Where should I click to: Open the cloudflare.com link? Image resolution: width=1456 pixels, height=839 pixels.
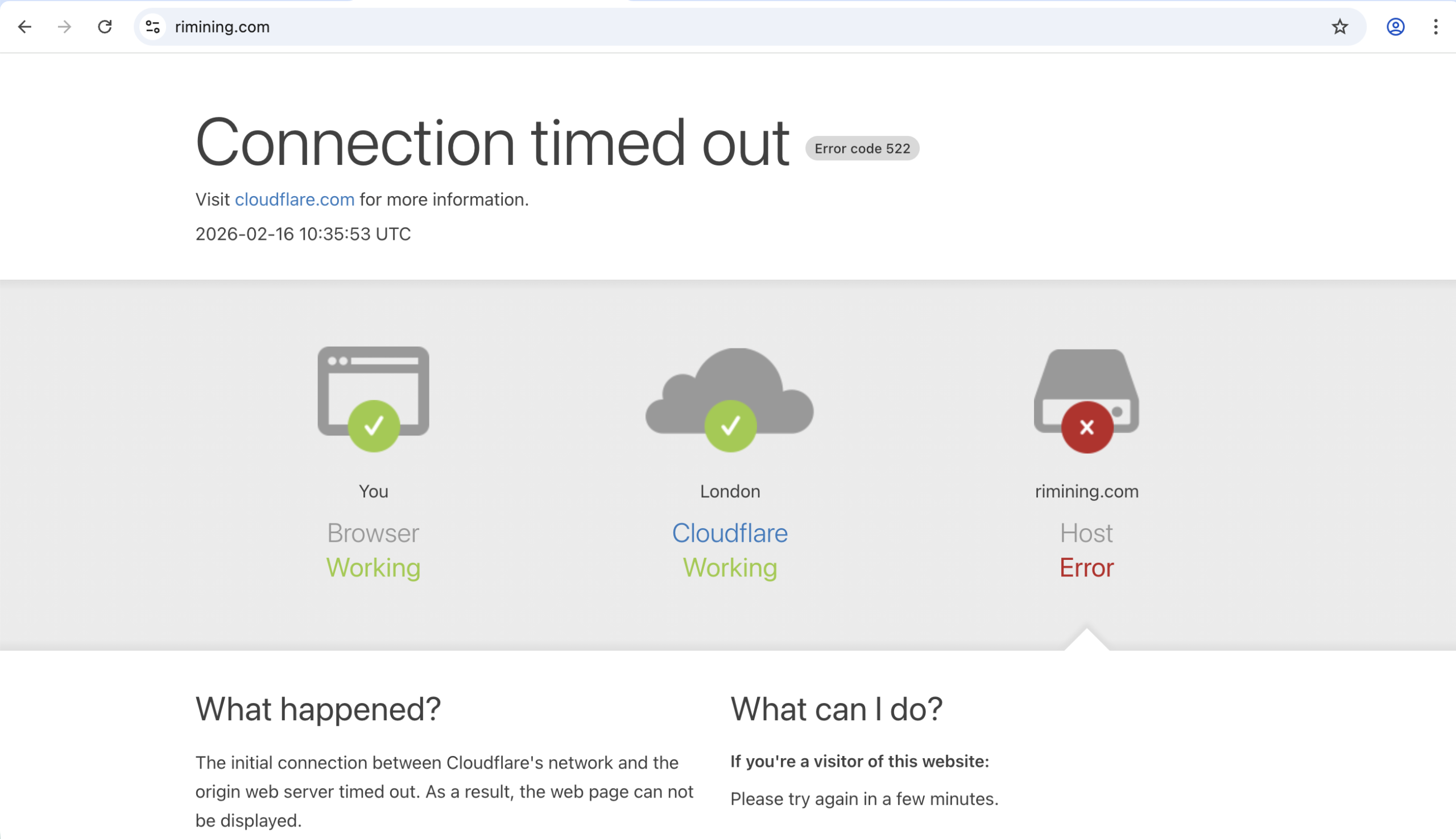click(295, 200)
